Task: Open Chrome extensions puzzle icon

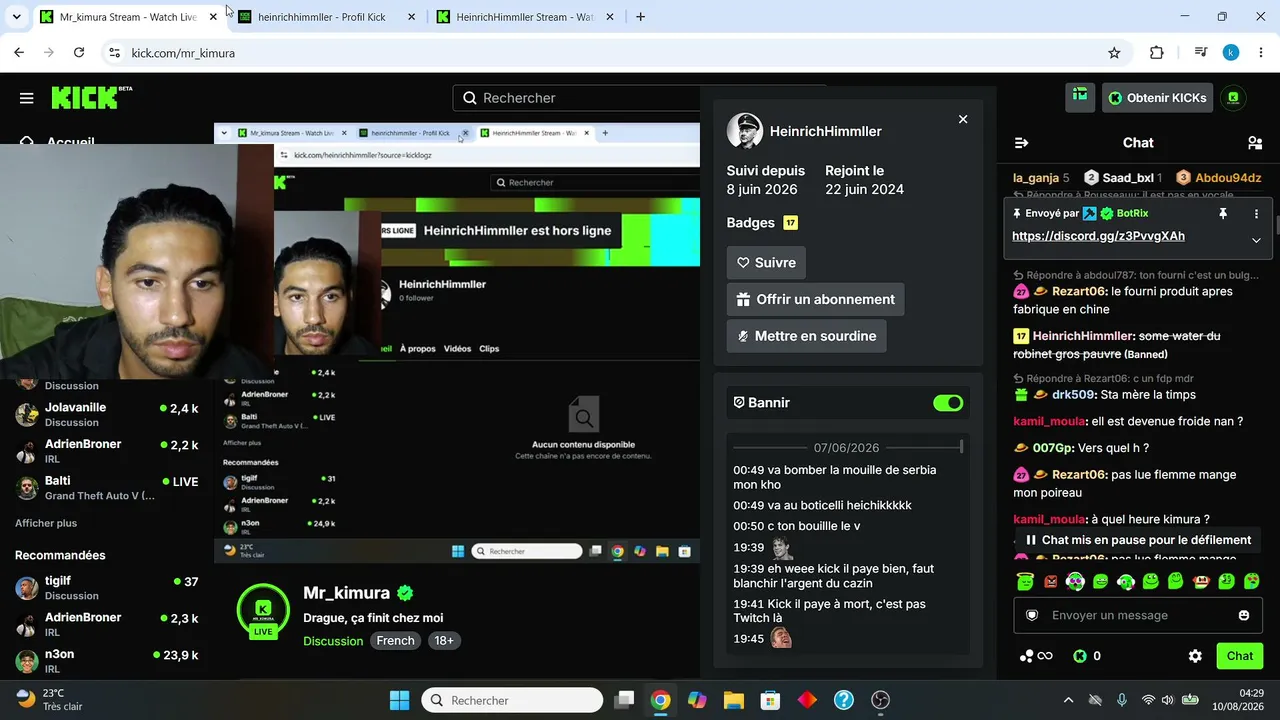Action: pyautogui.click(x=1157, y=53)
